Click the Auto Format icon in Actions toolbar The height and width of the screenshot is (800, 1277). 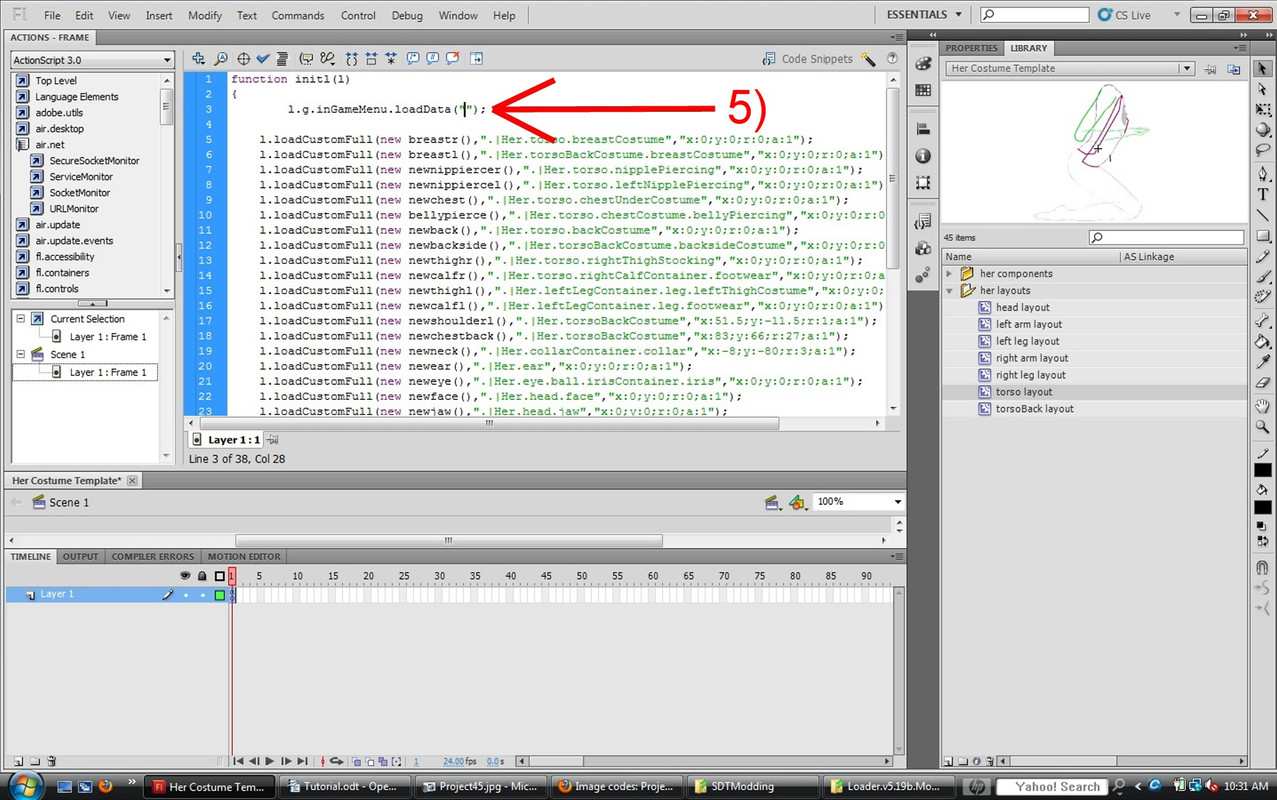point(283,59)
